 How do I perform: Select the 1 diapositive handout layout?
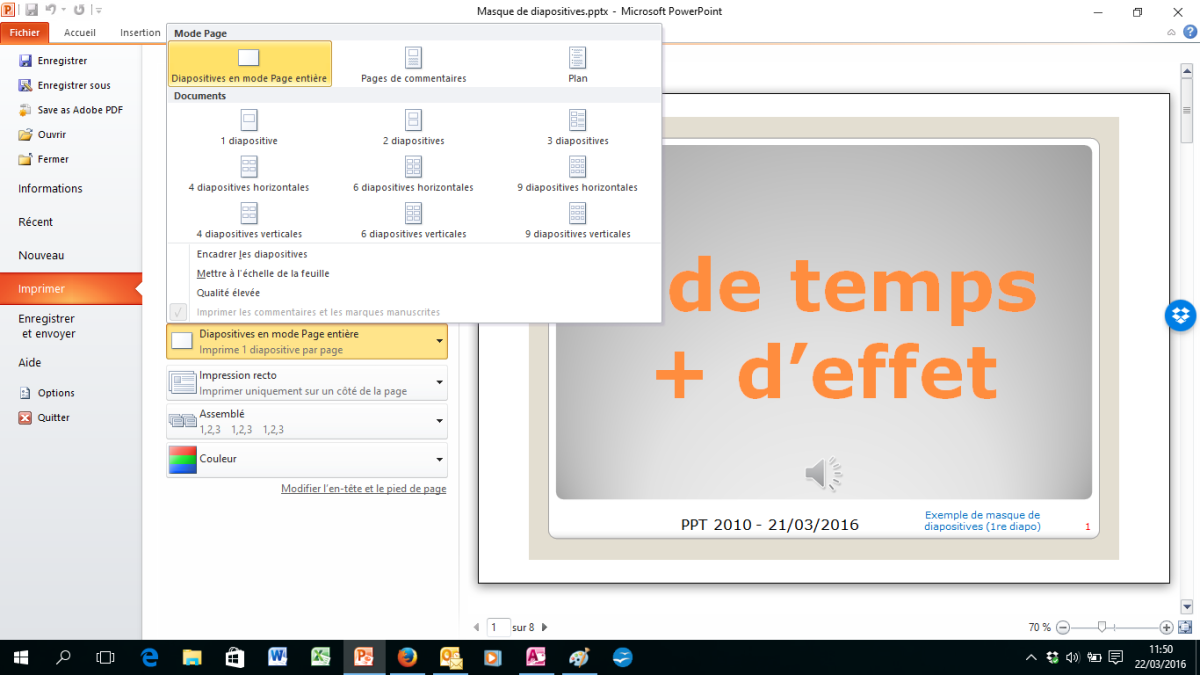point(249,127)
